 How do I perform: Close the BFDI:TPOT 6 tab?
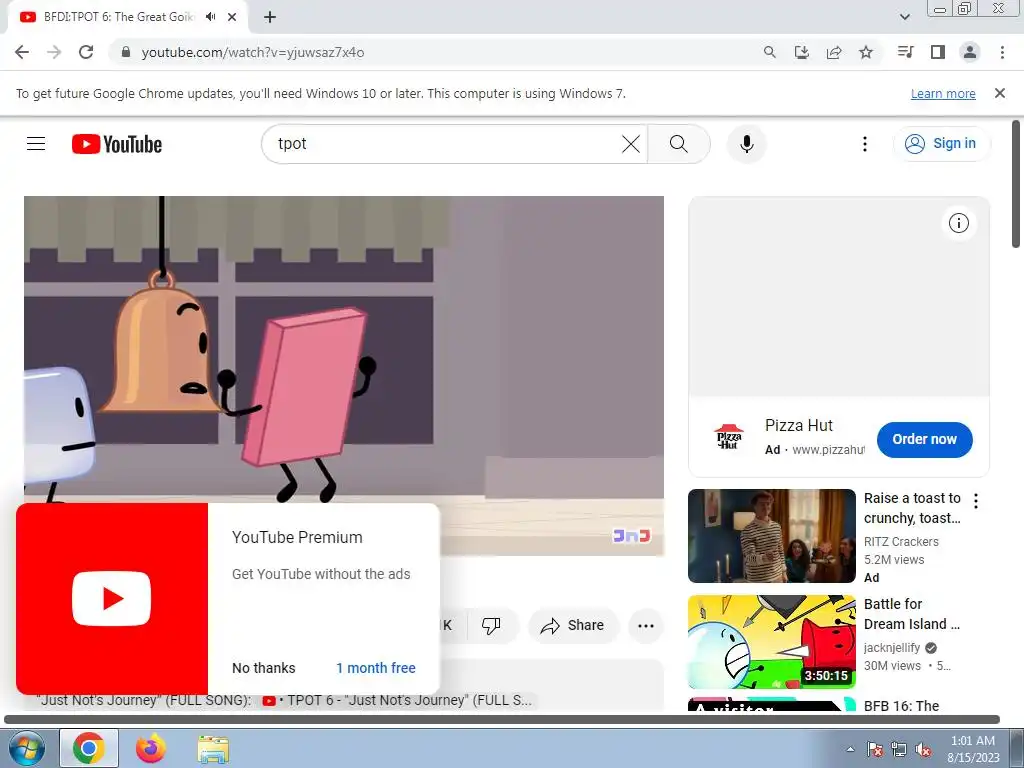(x=232, y=17)
